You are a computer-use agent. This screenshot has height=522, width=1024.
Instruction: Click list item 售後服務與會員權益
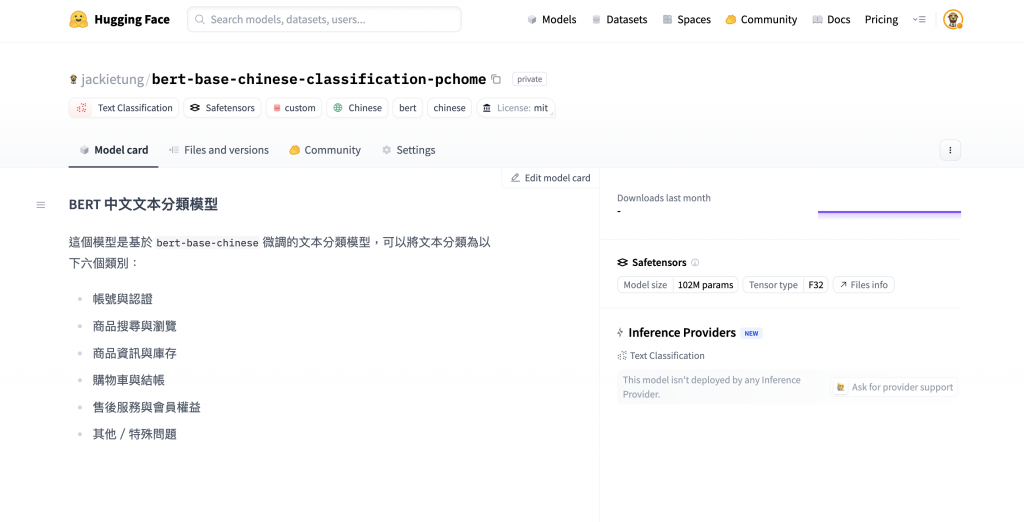147,407
